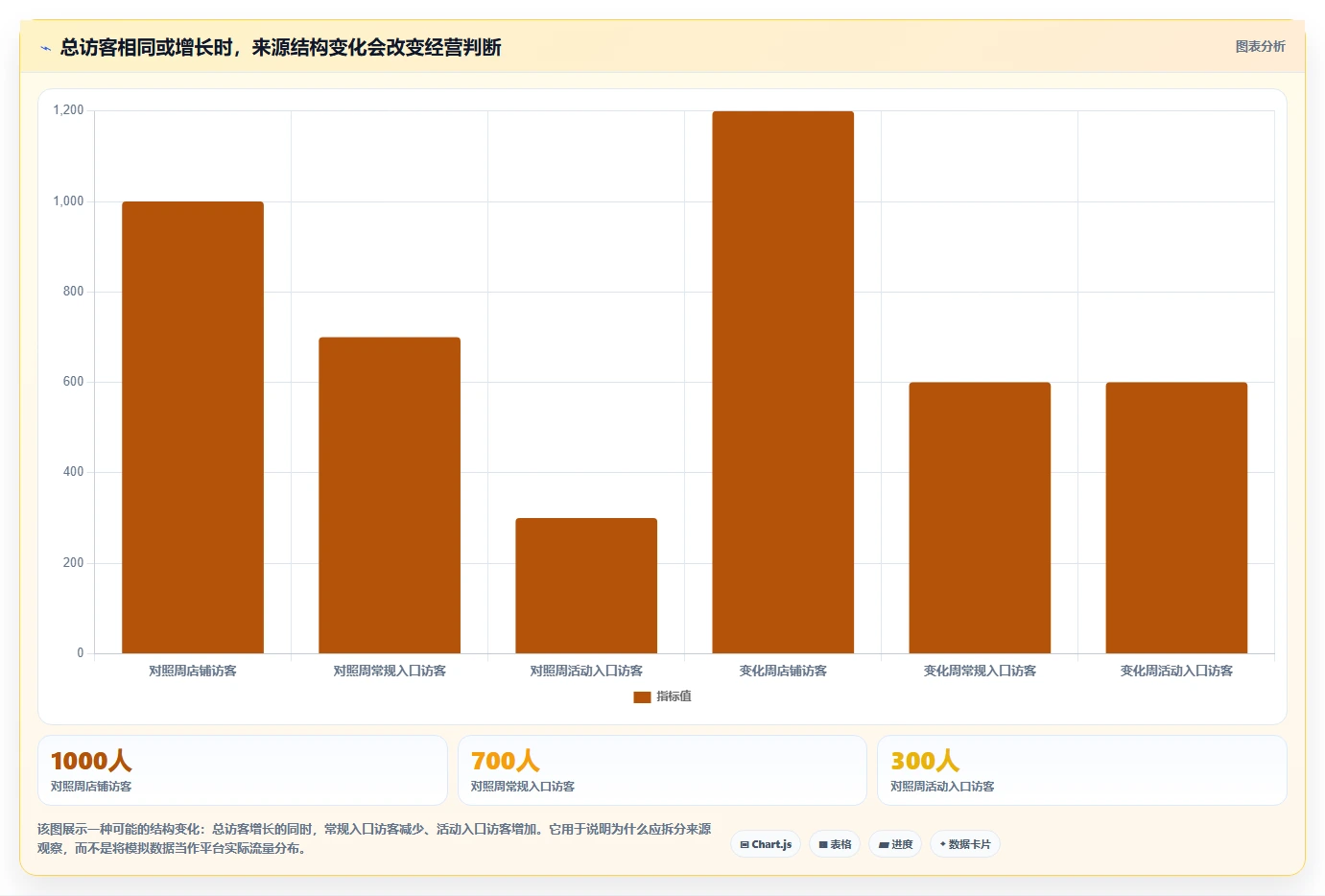This screenshot has height=896, width=1325.
Task: Click the 变化周常规入口访客 bar
Action: point(980,518)
